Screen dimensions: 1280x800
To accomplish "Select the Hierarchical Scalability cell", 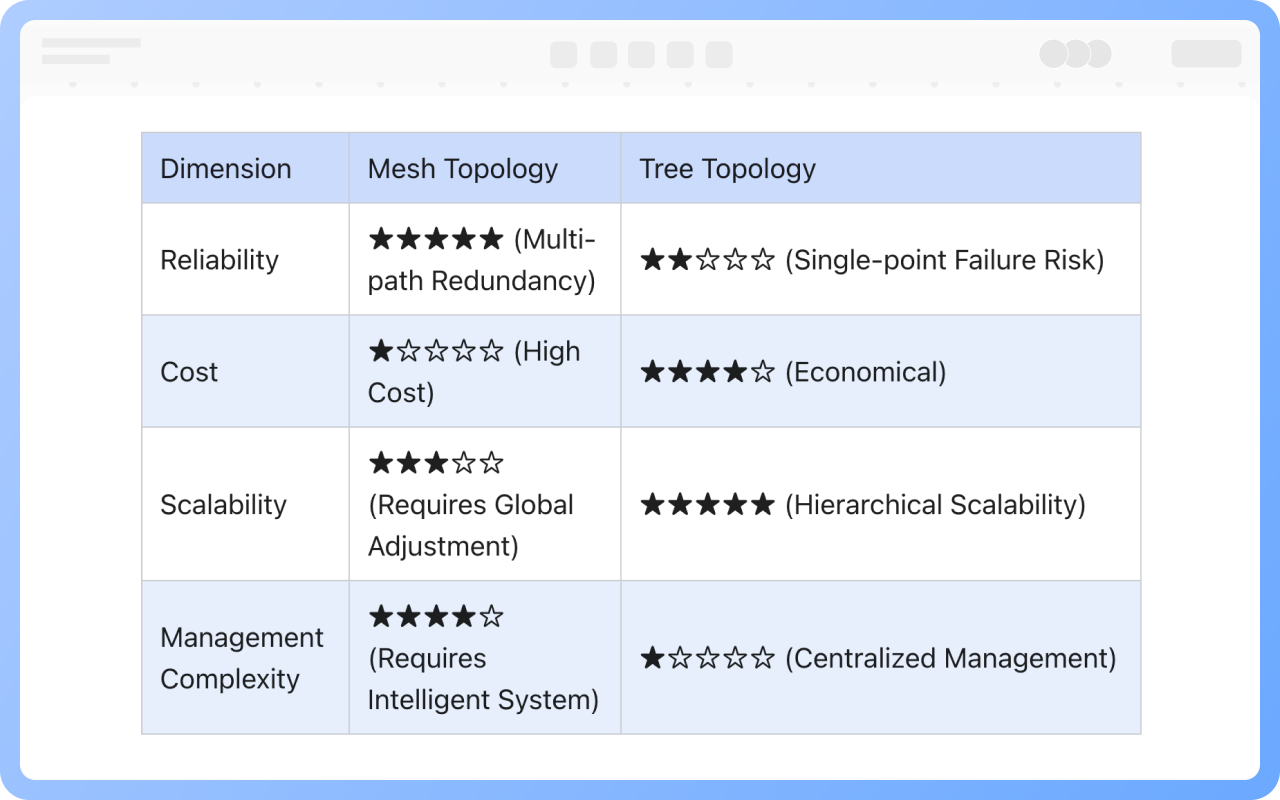I will 862,504.
